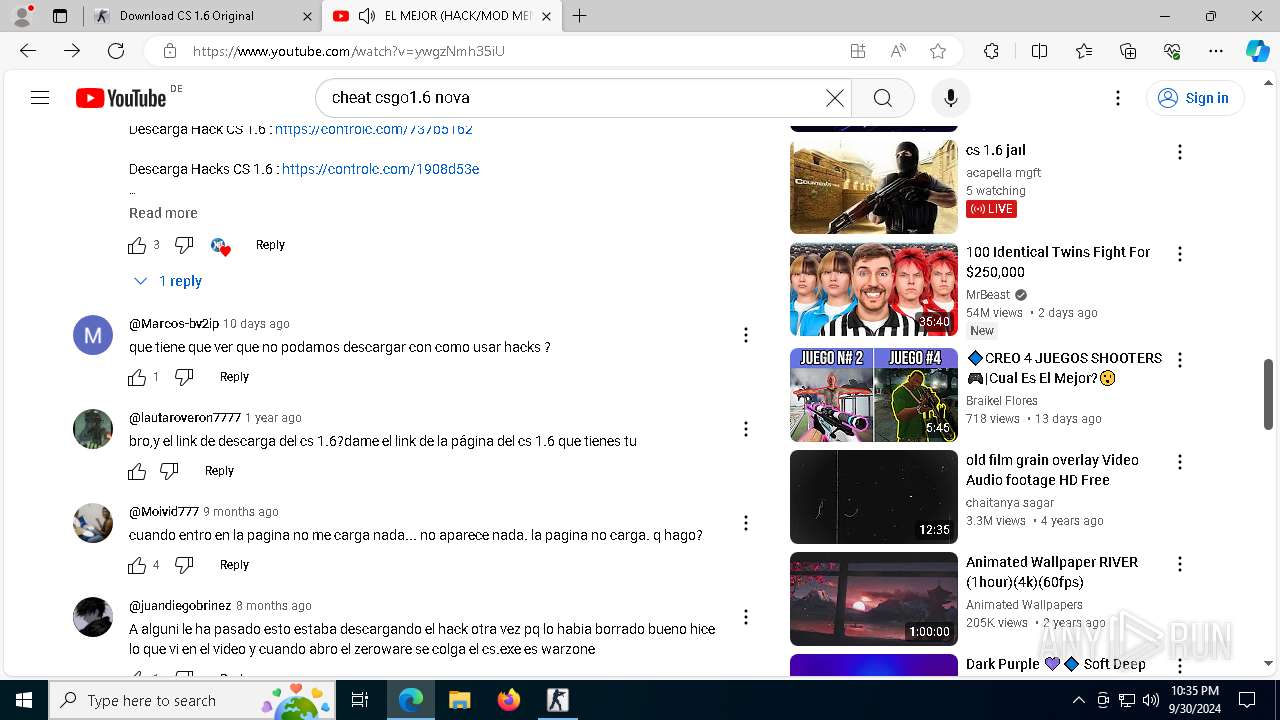
Task: Expand the '1 reply' thread
Action: [x=168, y=281]
